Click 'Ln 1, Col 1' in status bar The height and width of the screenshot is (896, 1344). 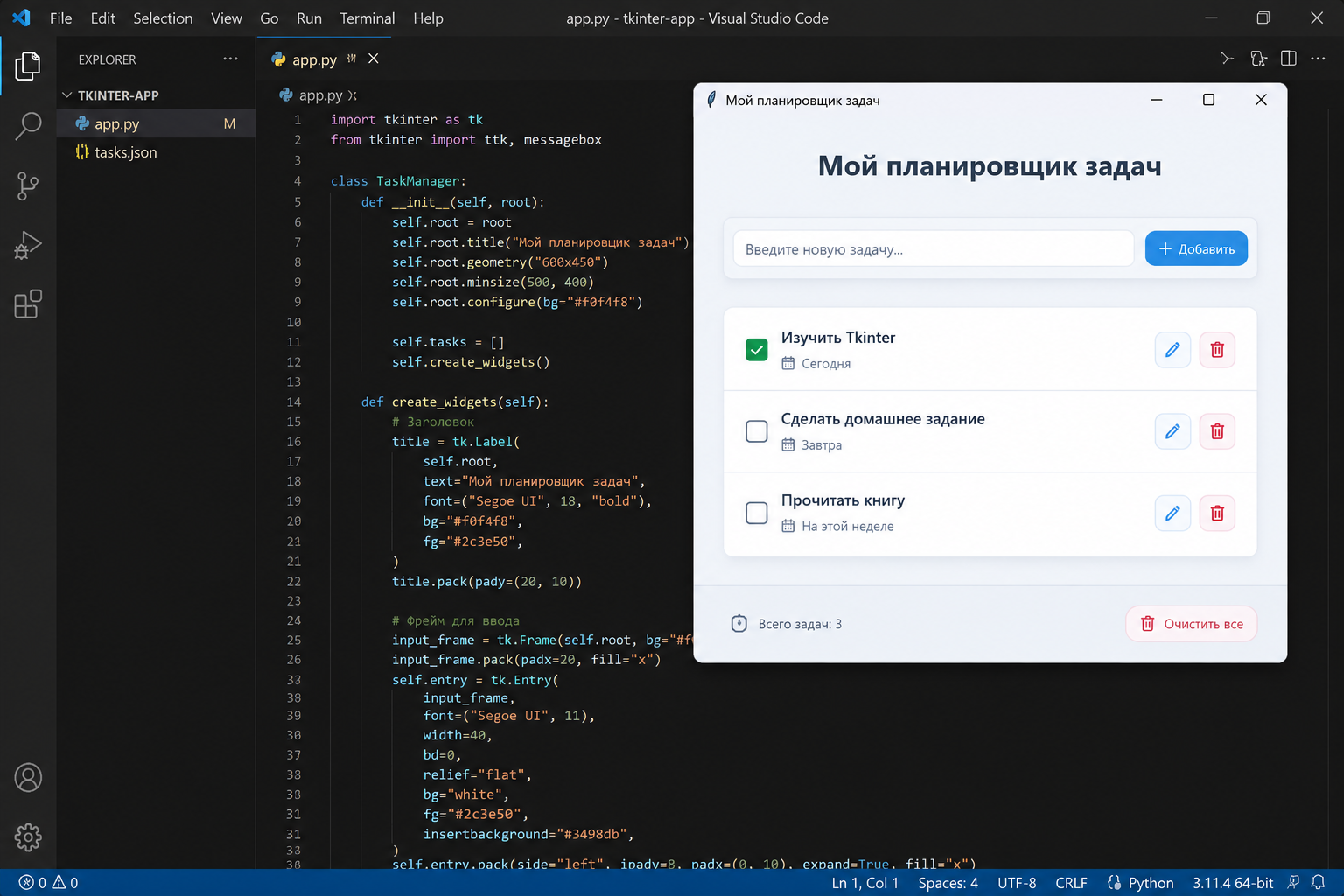click(x=865, y=883)
